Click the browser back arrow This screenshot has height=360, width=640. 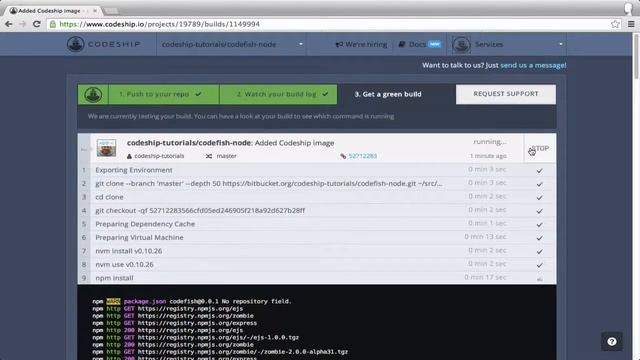[9, 24]
